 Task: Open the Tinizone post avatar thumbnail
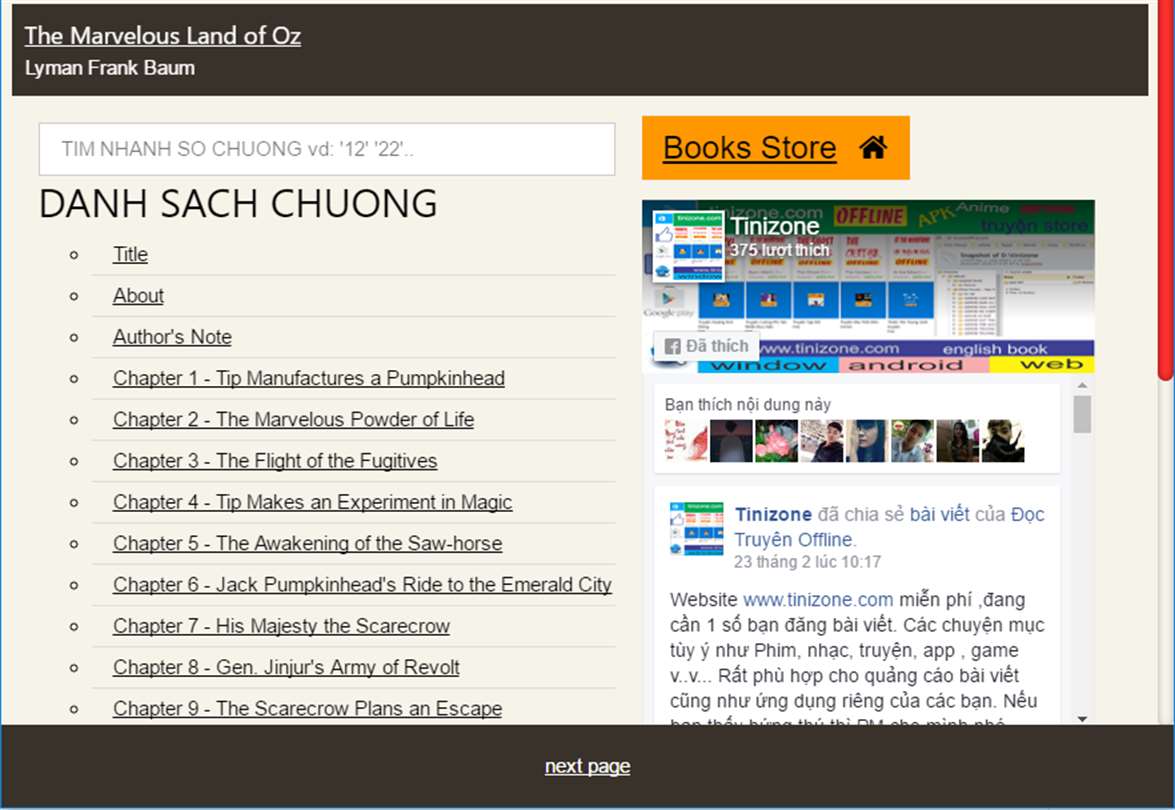[696, 528]
